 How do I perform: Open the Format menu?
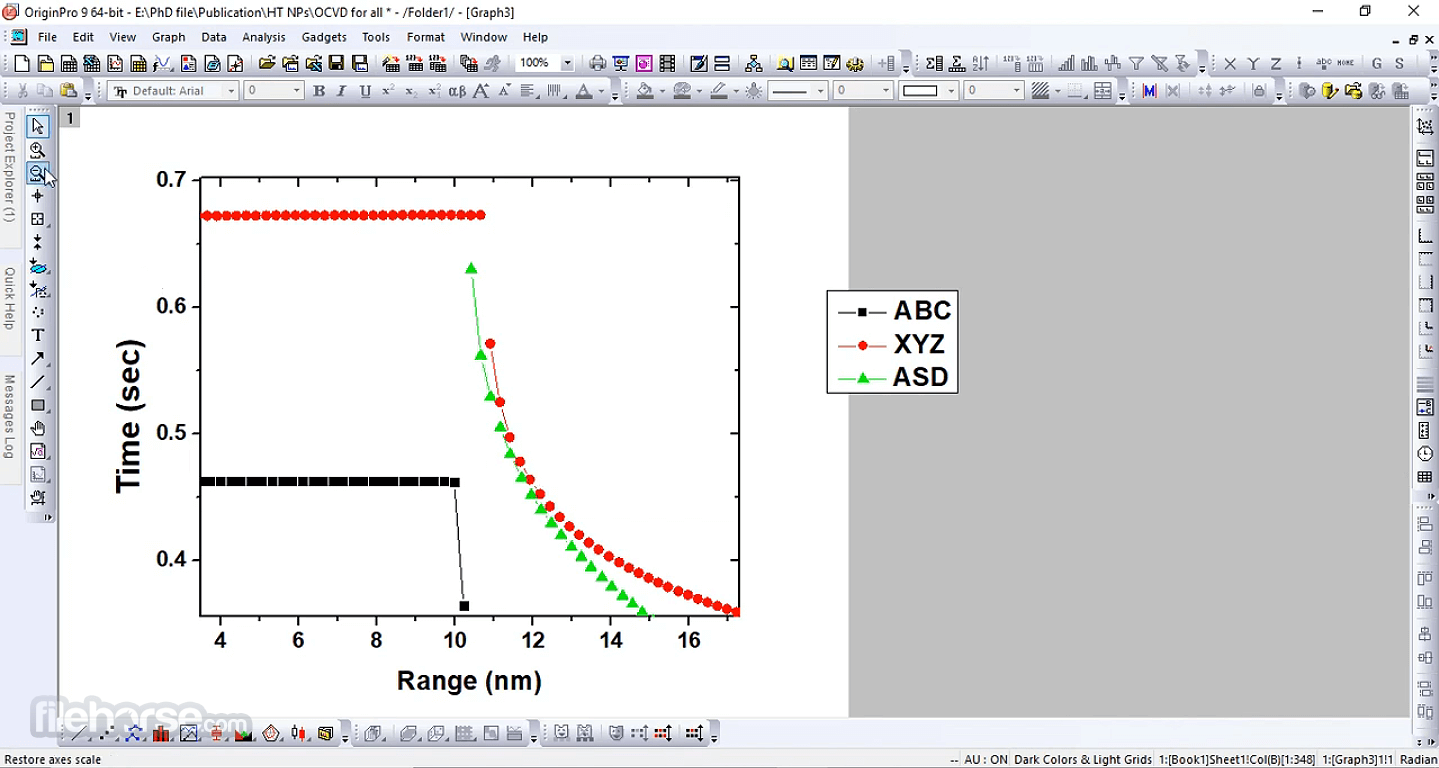click(x=426, y=37)
